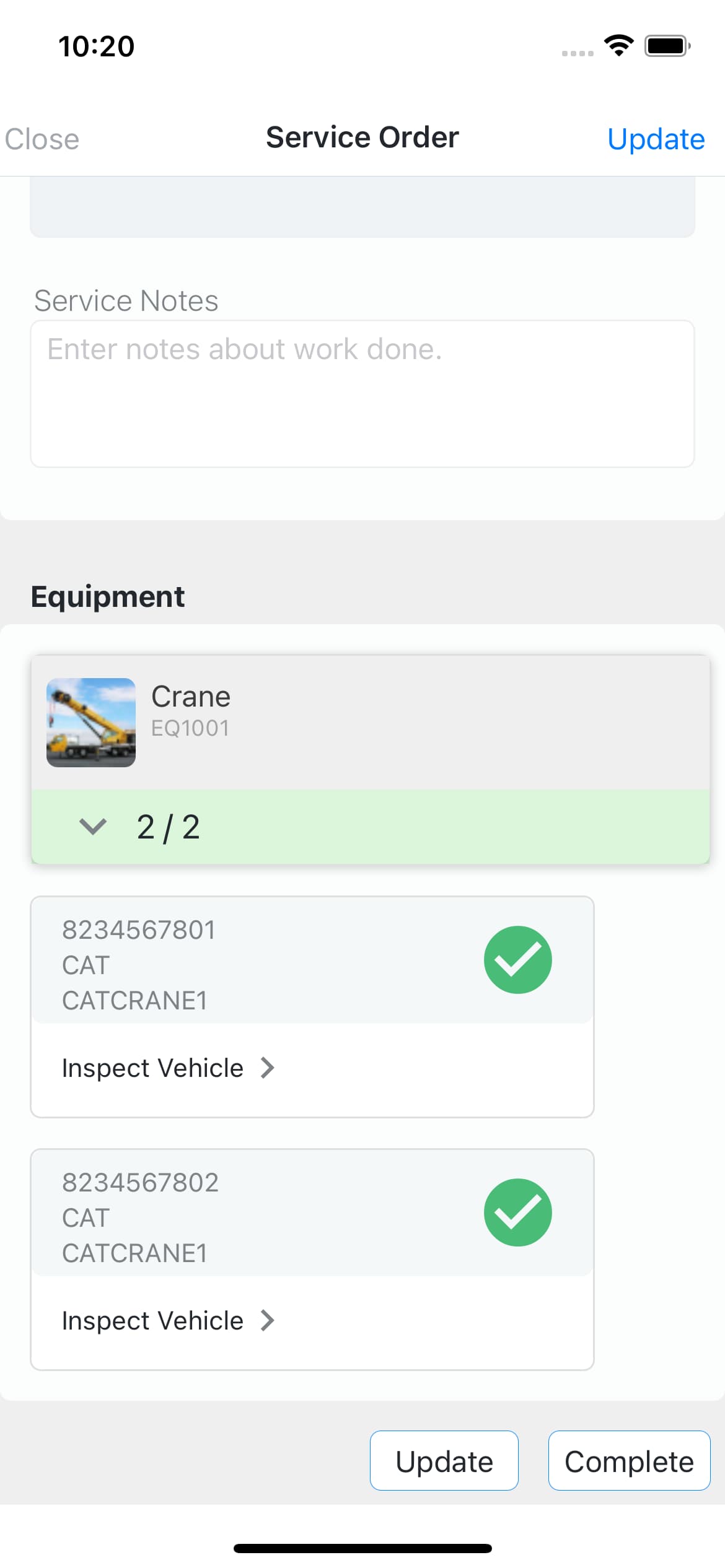Tap the Complete button

[x=628, y=1460]
